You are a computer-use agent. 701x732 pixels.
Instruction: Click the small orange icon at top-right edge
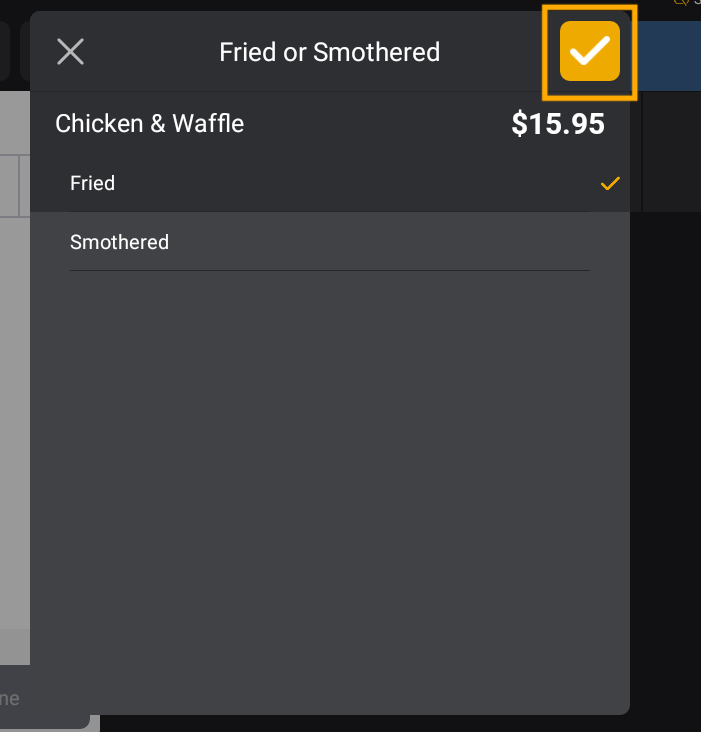(x=683, y=3)
